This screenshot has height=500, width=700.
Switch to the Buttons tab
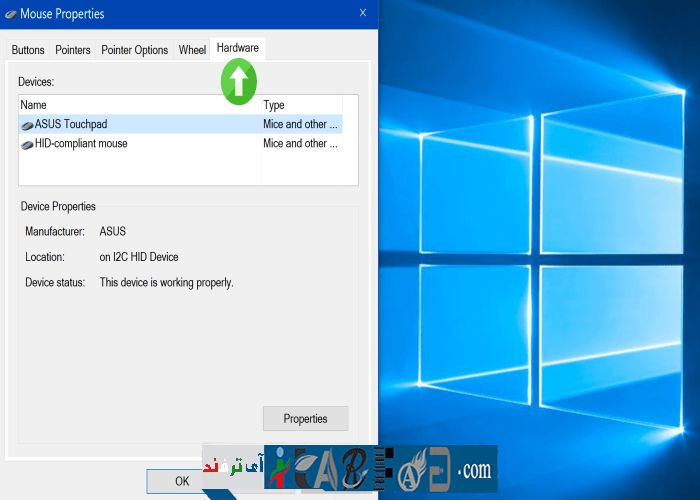click(28, 50)
